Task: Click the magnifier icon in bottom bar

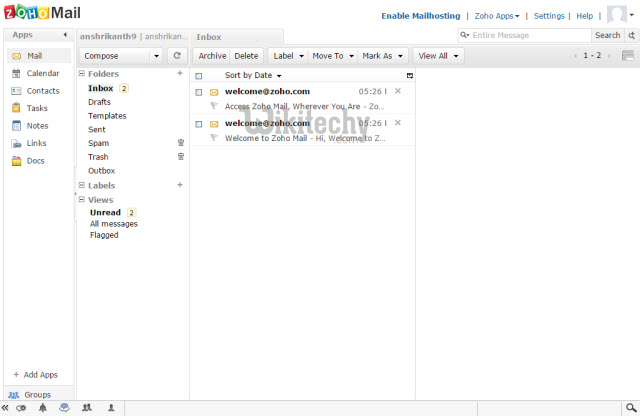Action: pos(631,407)
